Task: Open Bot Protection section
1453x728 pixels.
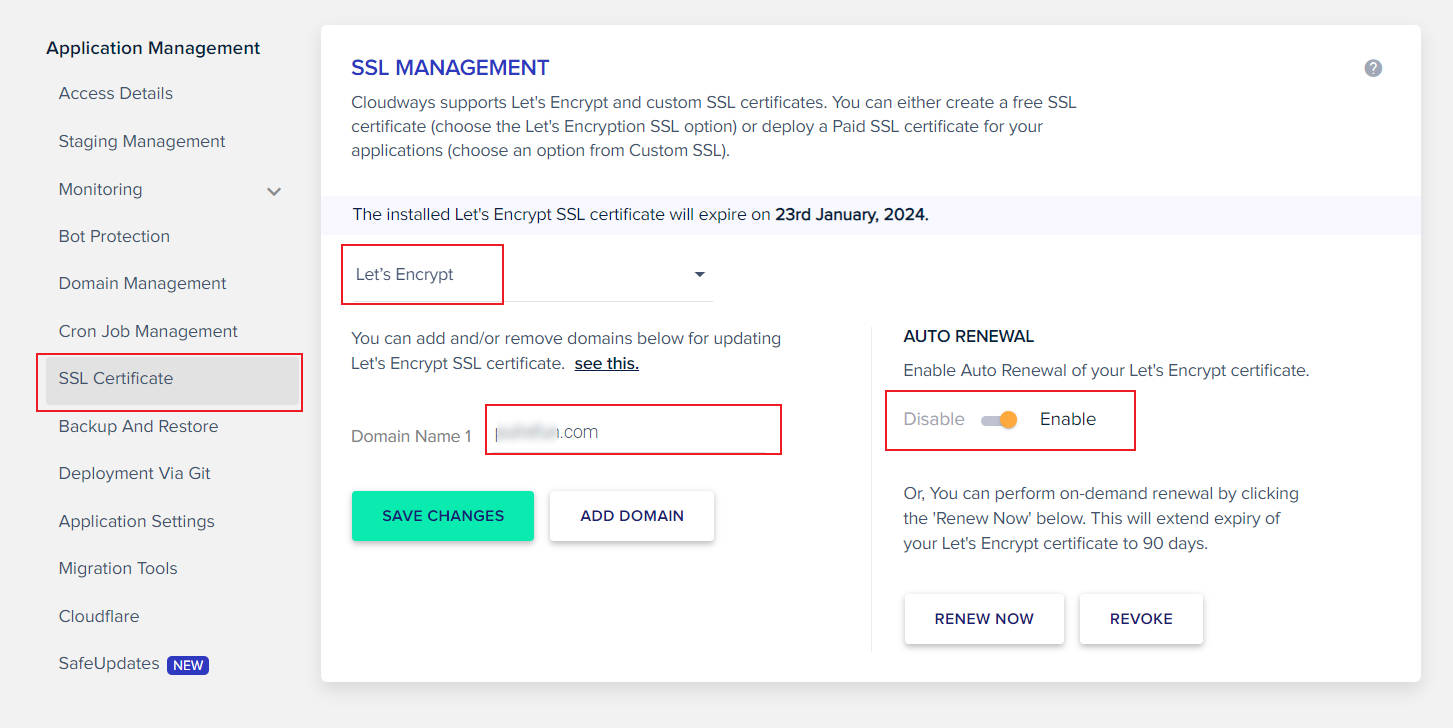Action: [114, 236]
